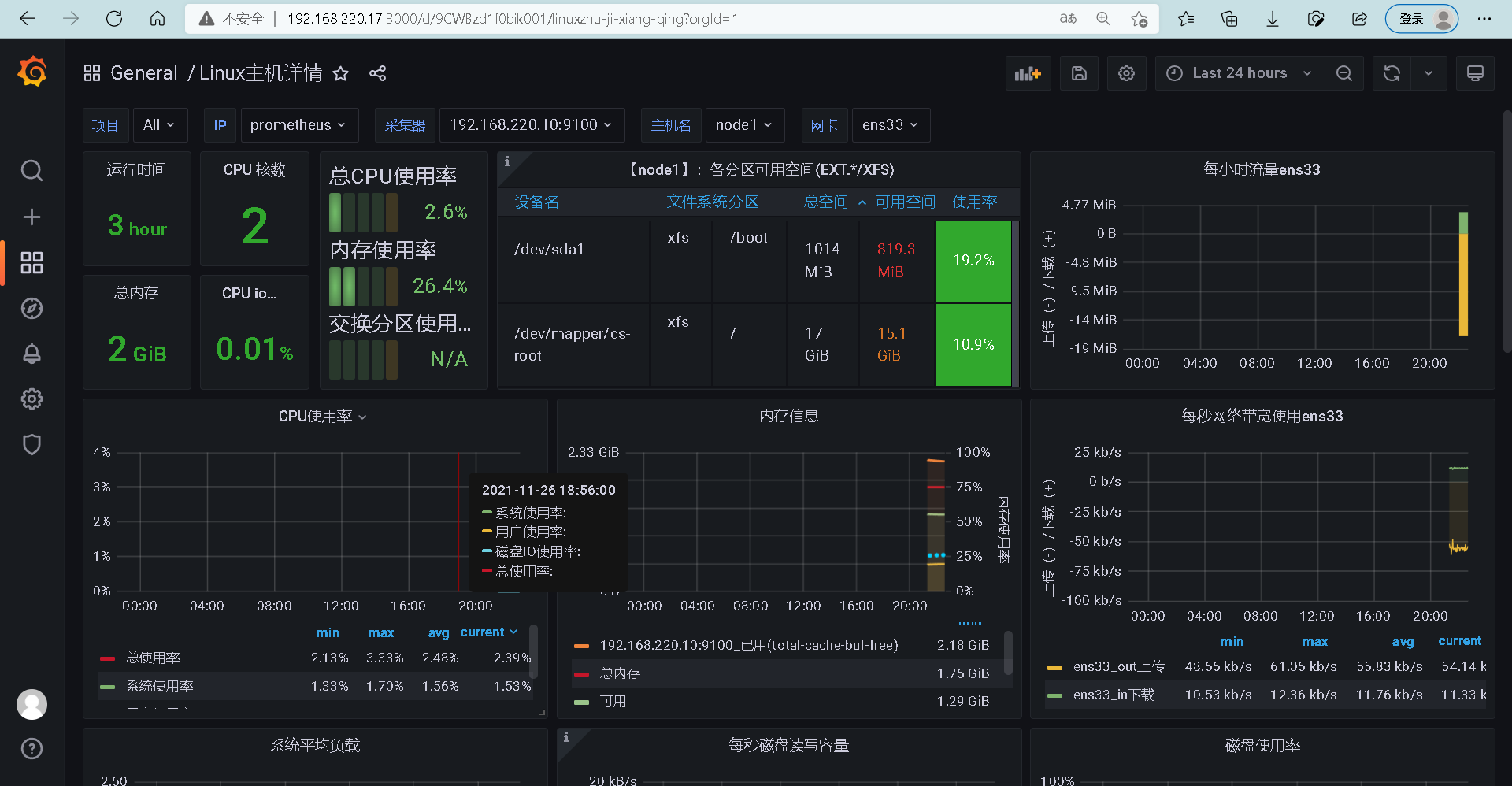Click the zoom out time range icon
The height and width of the screenshot is (786, 1512).
coord(1344,73)
